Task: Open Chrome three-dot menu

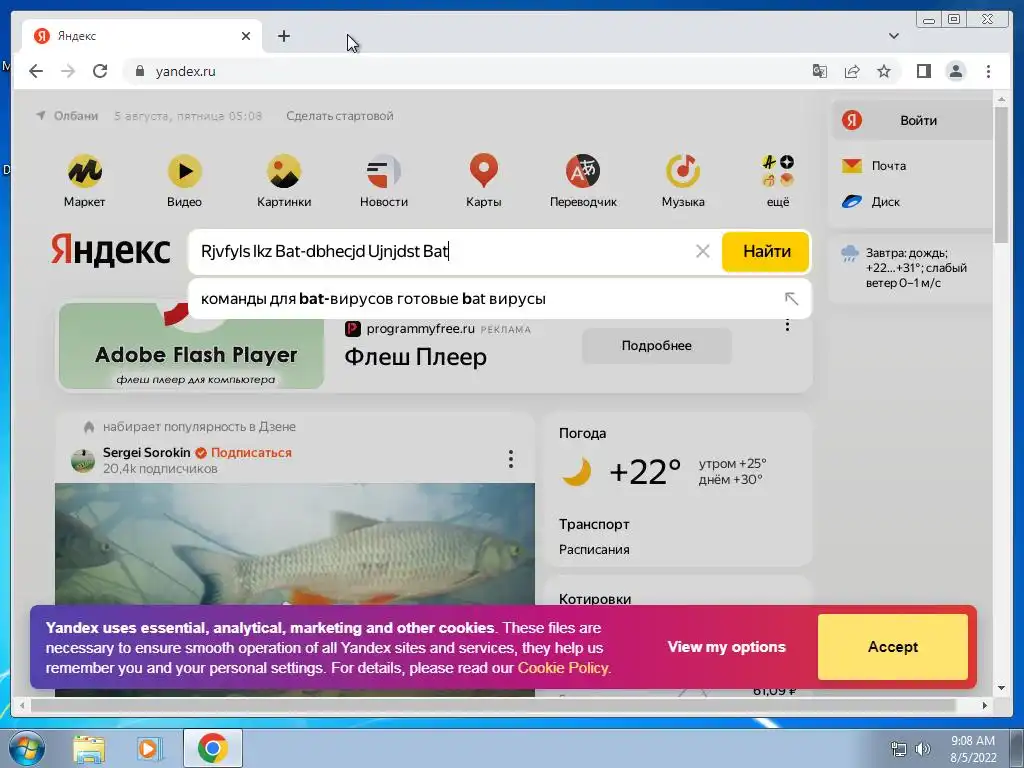Action: click(988, 71)
